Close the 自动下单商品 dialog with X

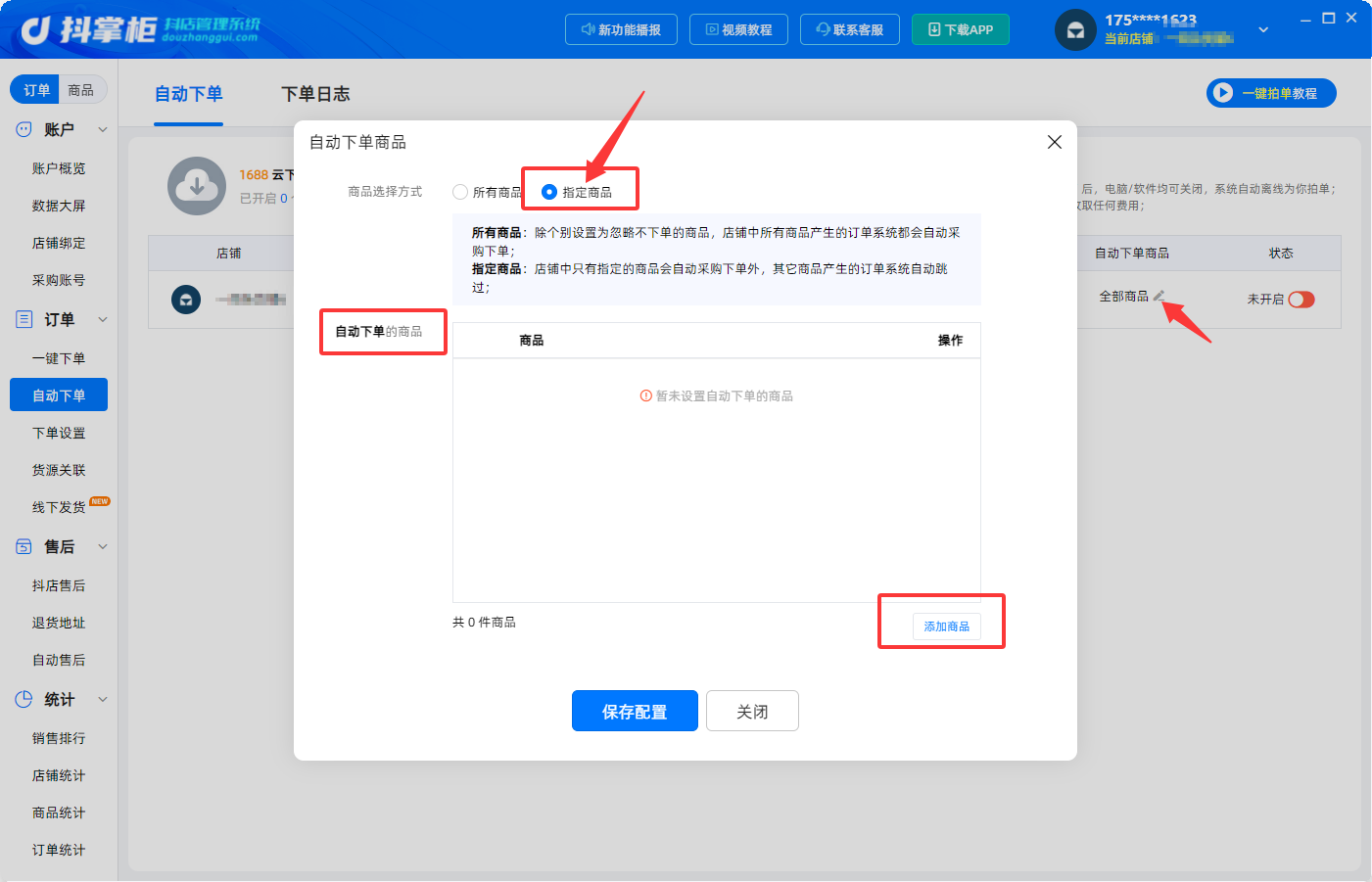pyautogui.click(x=1055, y=142)
